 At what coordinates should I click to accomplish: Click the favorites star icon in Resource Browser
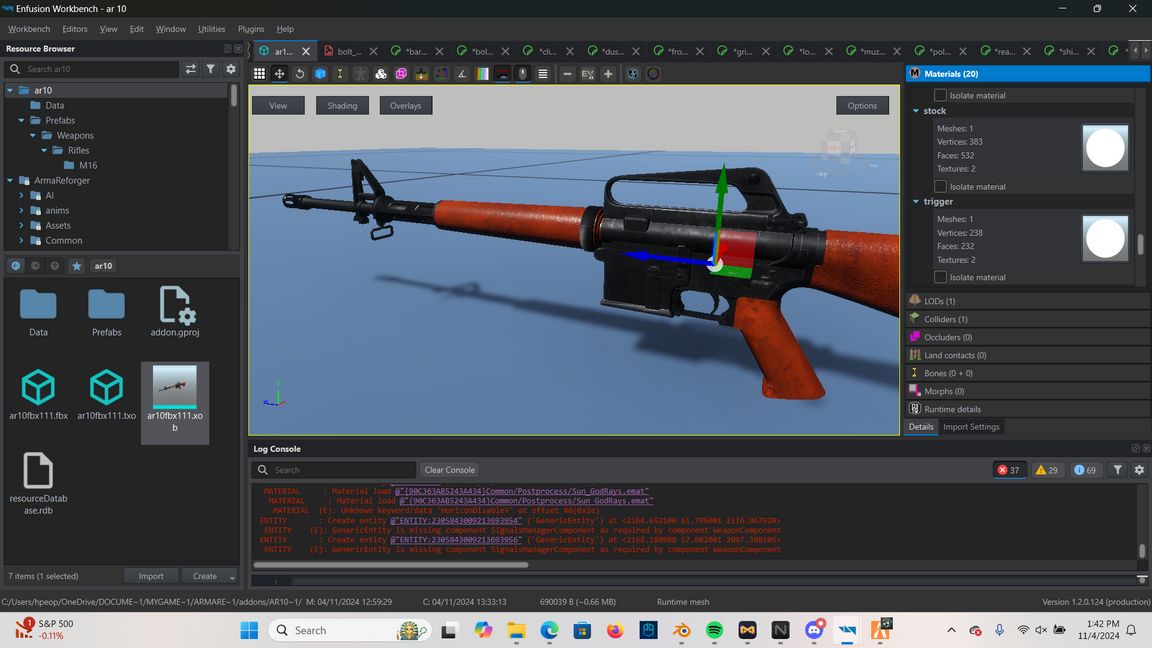pyautogui.click(x=76, y=266)
